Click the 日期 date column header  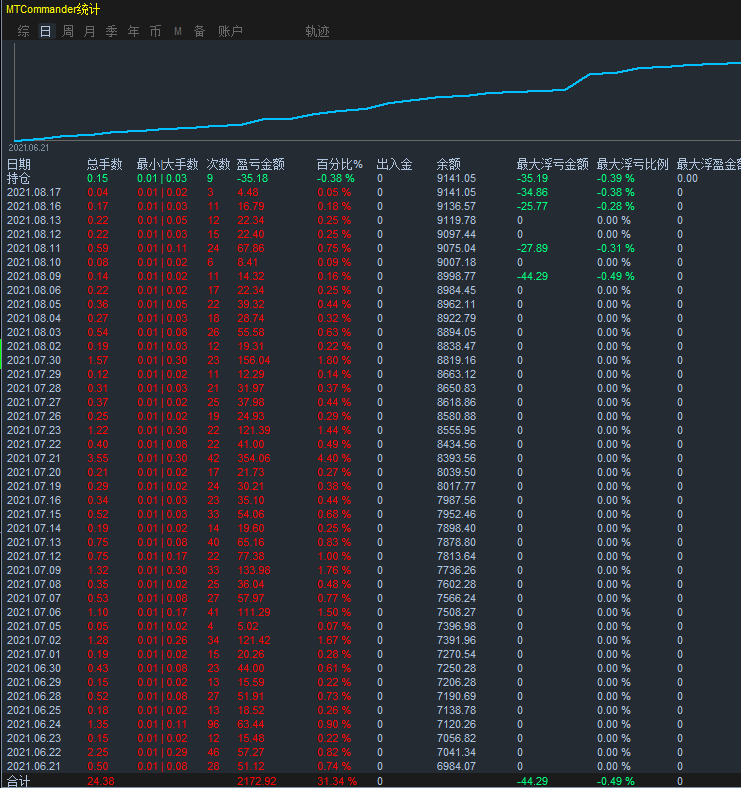[x=19, y=164]
